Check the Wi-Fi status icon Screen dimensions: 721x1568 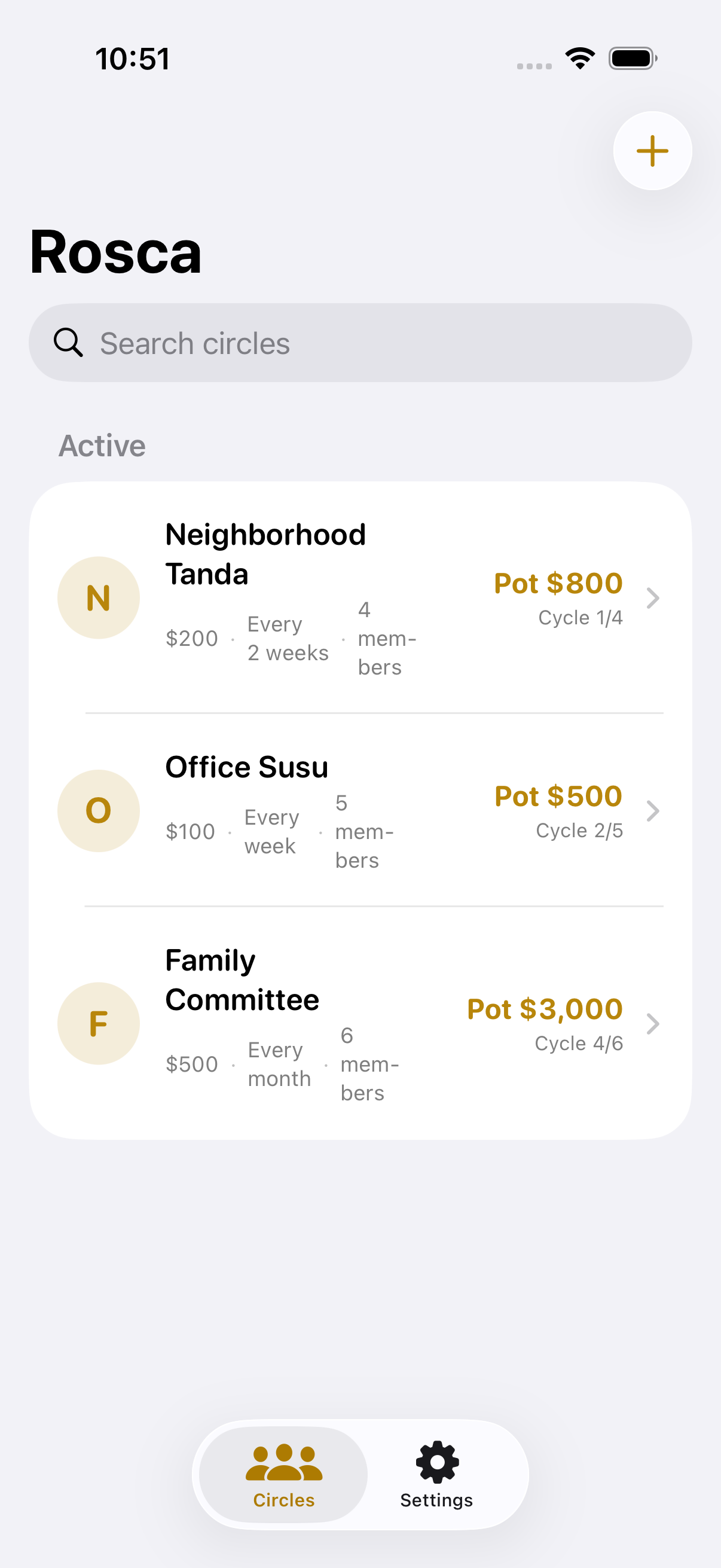580,59
